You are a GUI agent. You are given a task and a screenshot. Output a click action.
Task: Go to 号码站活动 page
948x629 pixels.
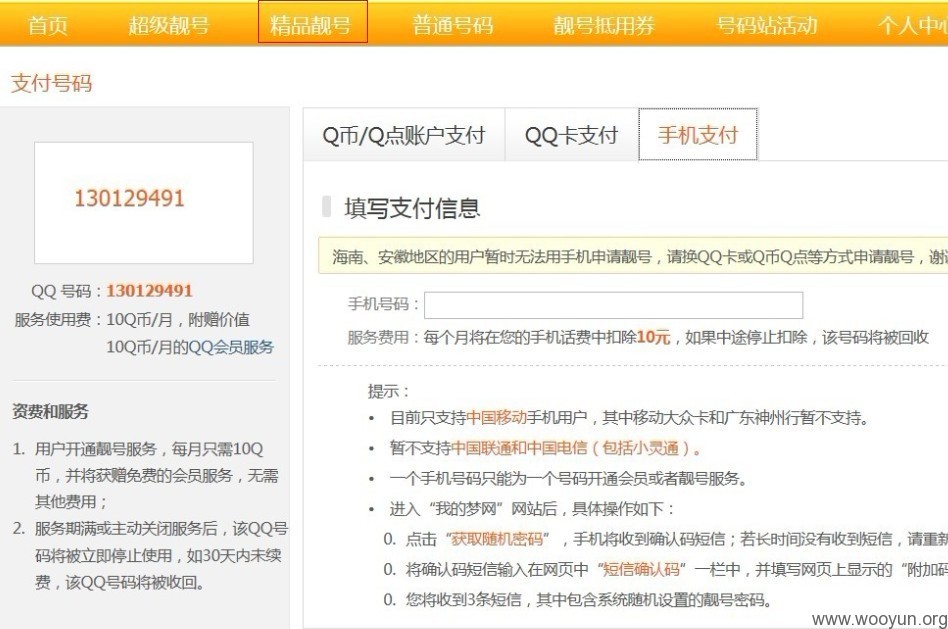click(767, 25)
